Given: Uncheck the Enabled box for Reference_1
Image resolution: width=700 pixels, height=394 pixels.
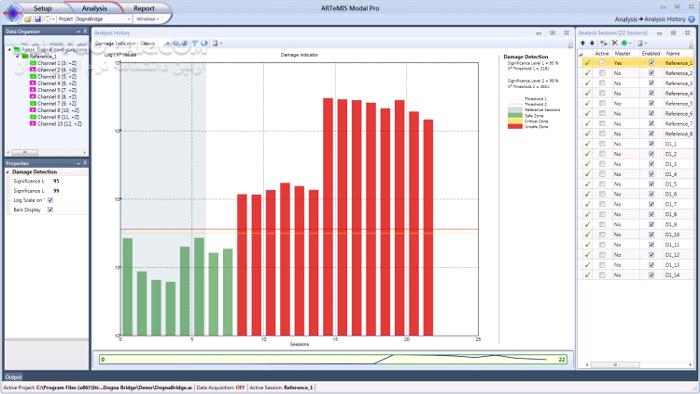Looking at the screenshot, I should (651, 63).
